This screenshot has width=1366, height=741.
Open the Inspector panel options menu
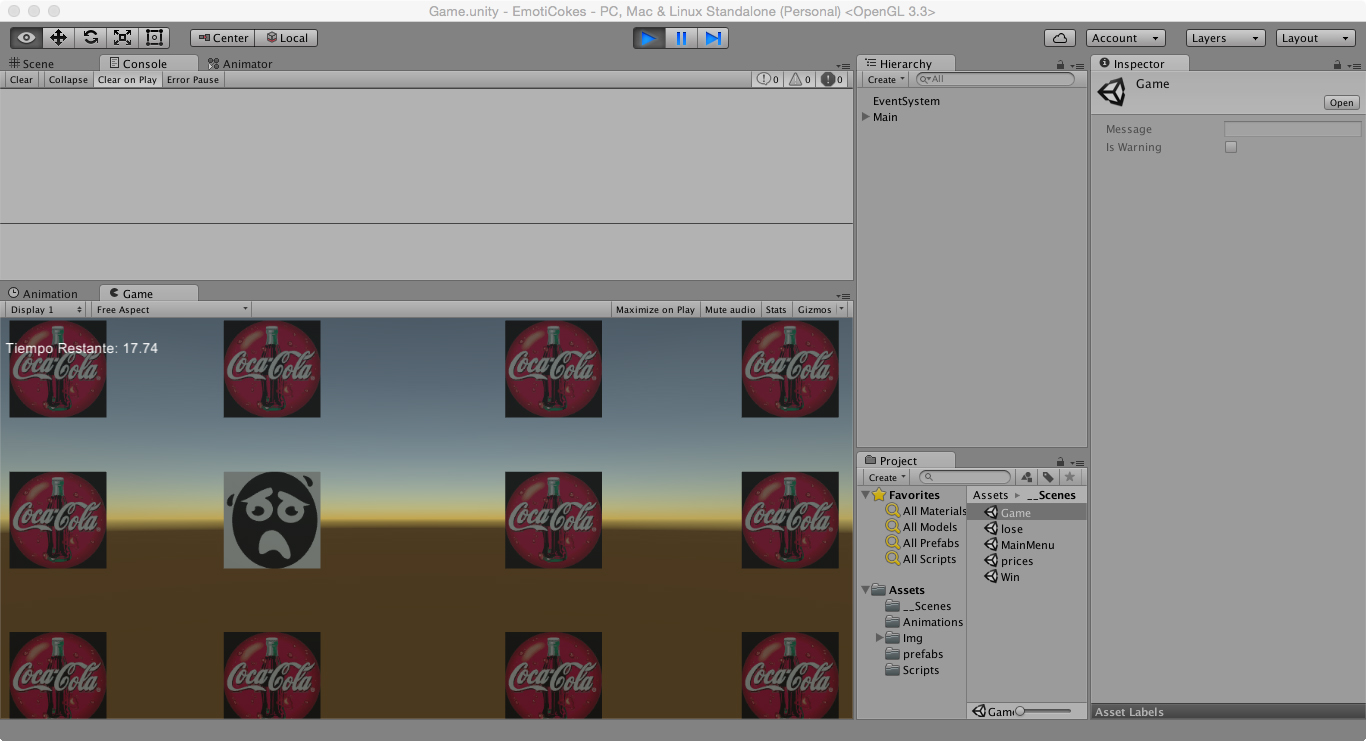(1353, 66)
